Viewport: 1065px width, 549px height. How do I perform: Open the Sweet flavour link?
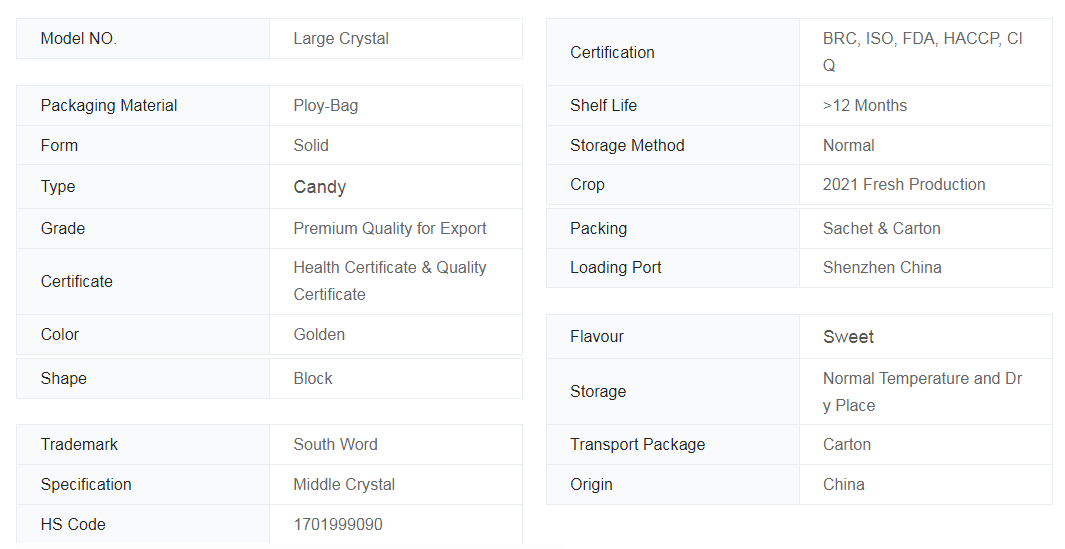click(x=848, y=337)
